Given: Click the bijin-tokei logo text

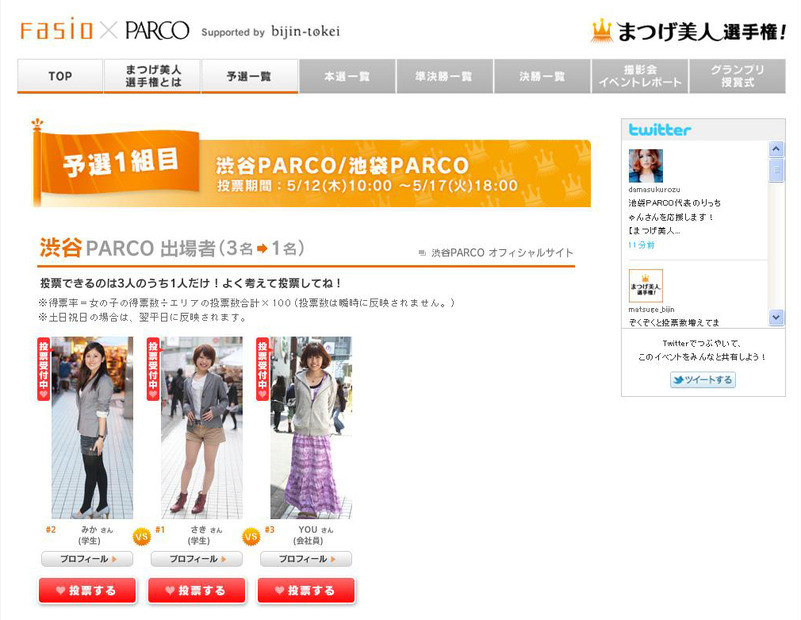Looking at the screenshot, I should (x=305, y=32).
